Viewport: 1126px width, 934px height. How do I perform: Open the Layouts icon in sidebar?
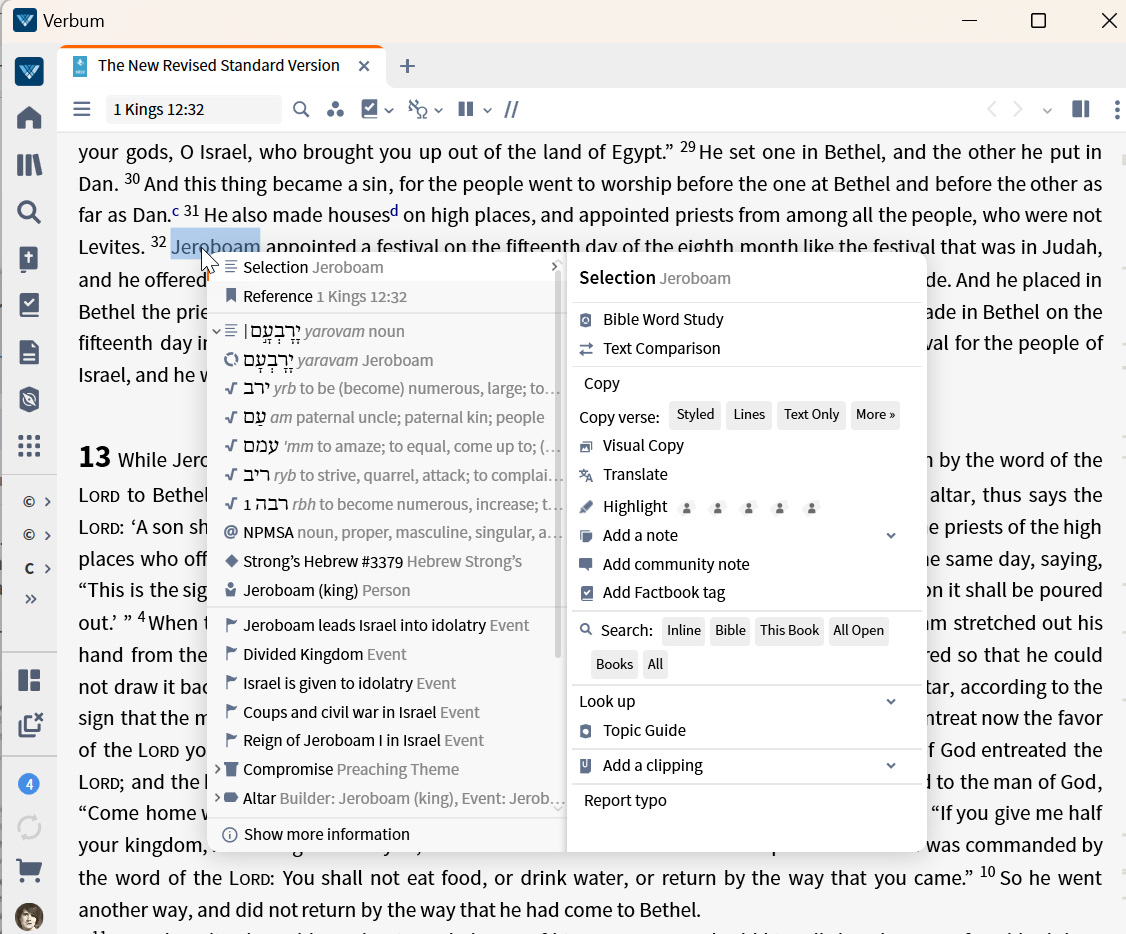tap(29, 680)
